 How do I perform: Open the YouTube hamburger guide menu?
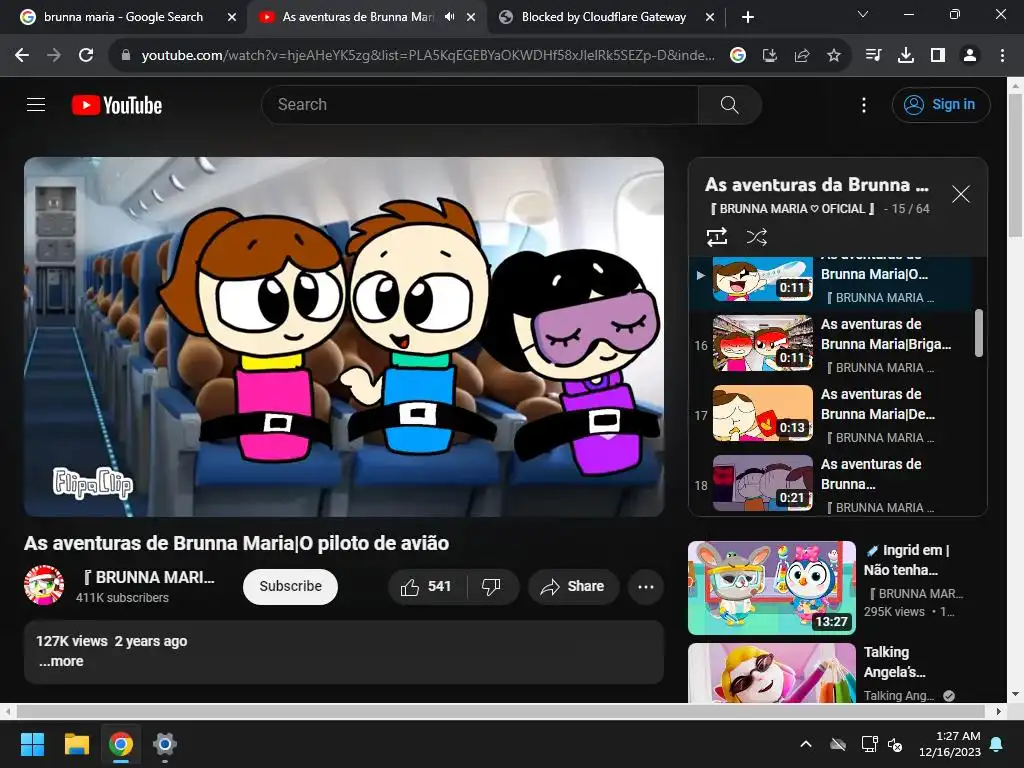pos(36,104)
